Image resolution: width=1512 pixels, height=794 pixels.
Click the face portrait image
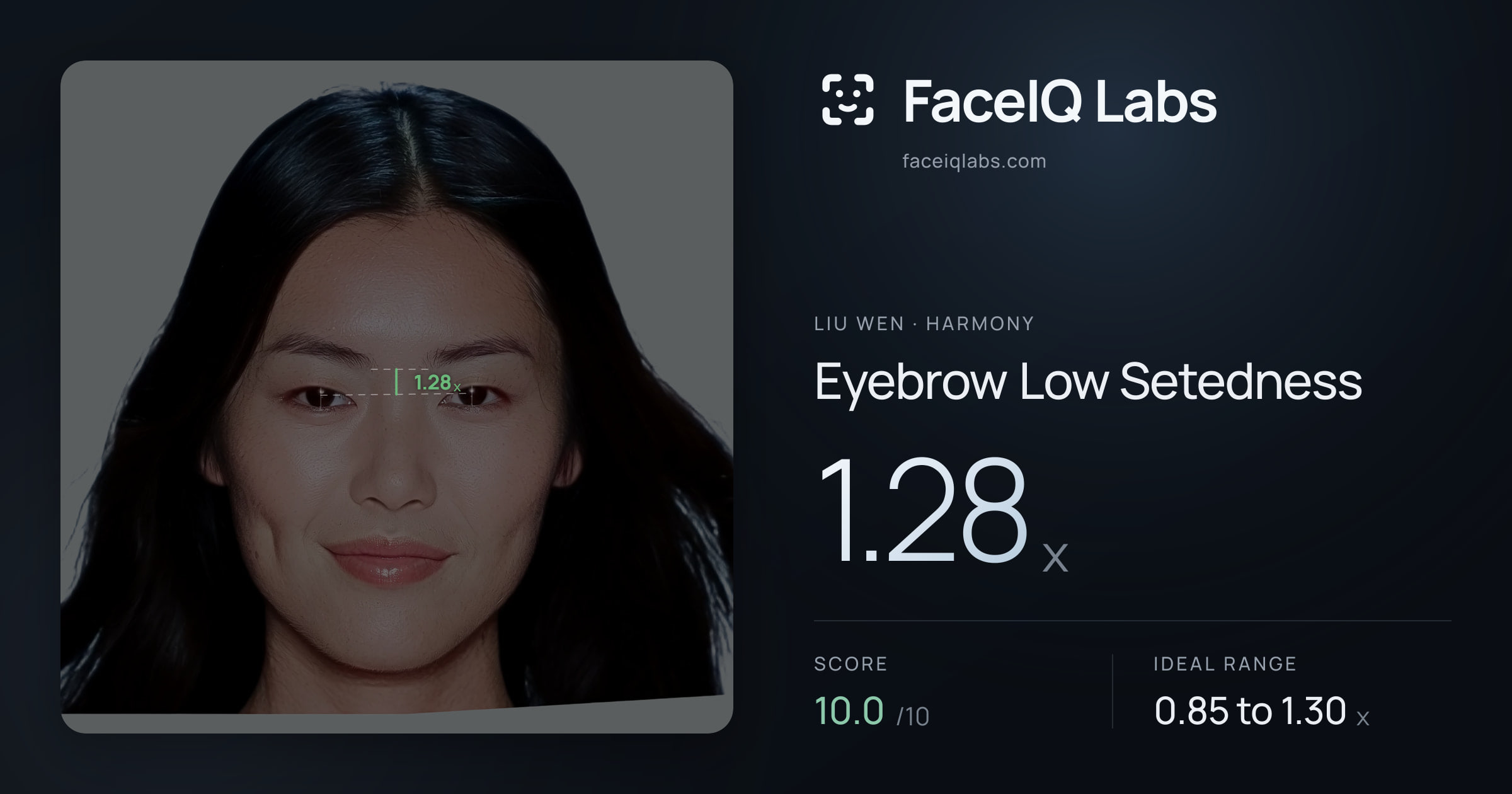[x=397, y=397]
